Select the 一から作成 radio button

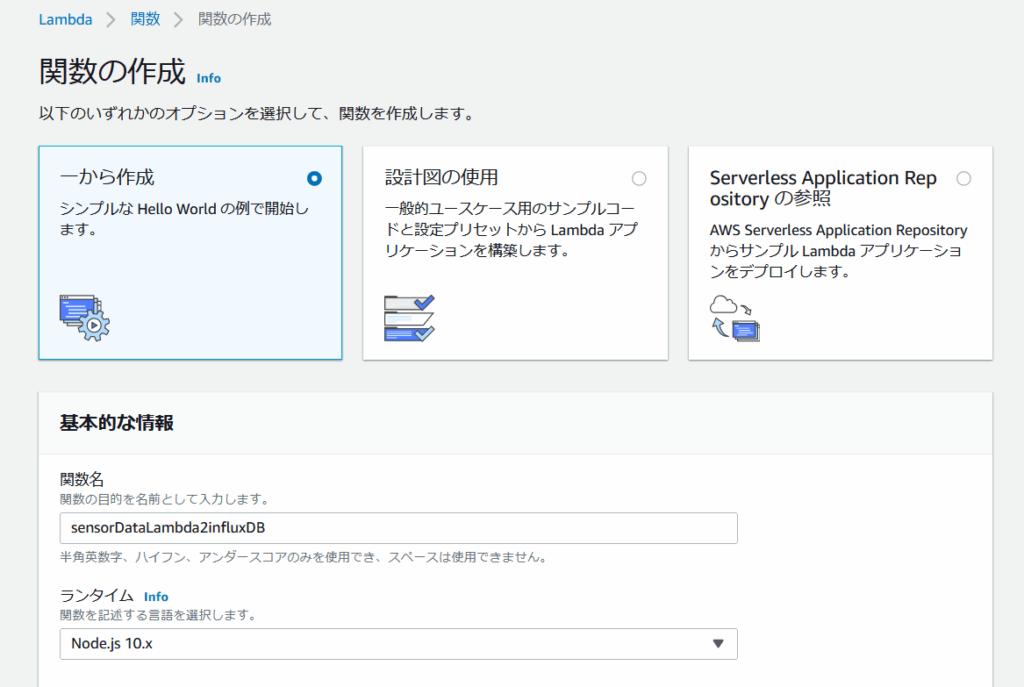314,178
